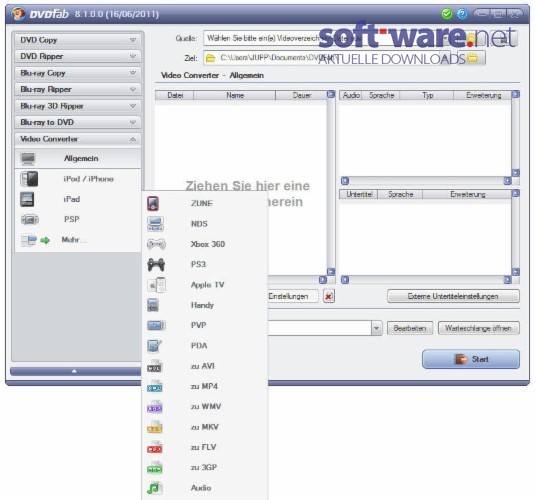Click the DVDFab logo icon
The image size is (536, 500).
pos(18,14)
